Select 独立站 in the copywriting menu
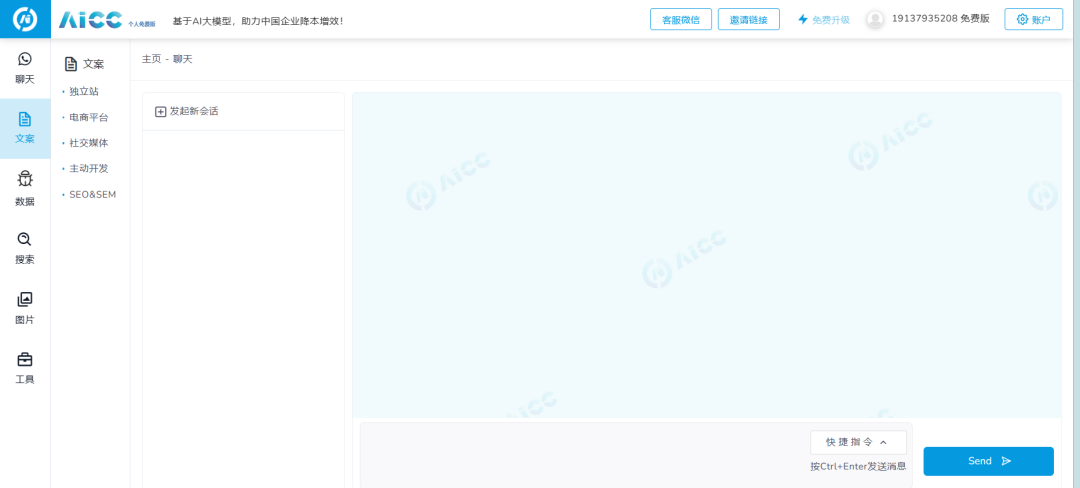This screenshot has width=1080, height=488. (x=84, y=92)
